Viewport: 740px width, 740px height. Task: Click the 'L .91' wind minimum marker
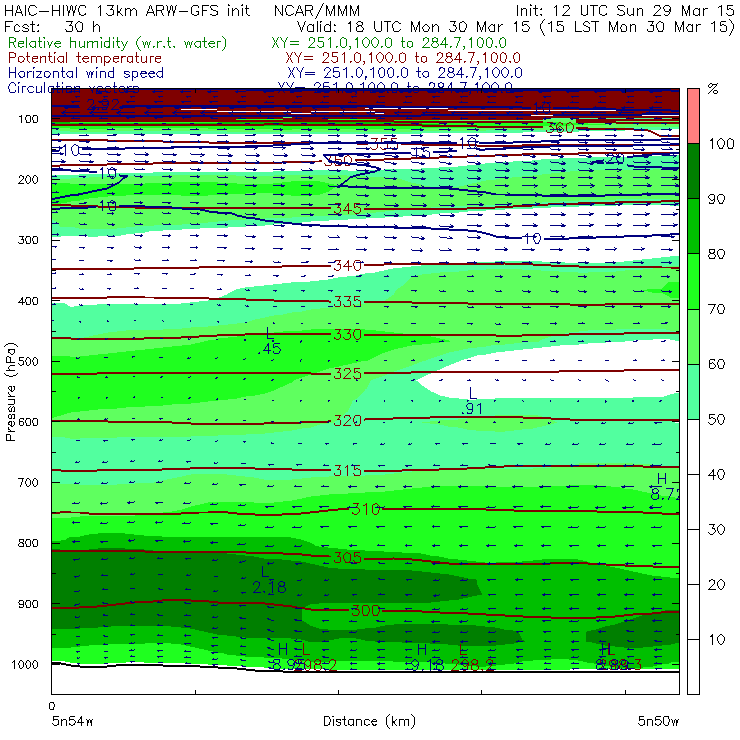pyautogui.click(x=472, y=401)
